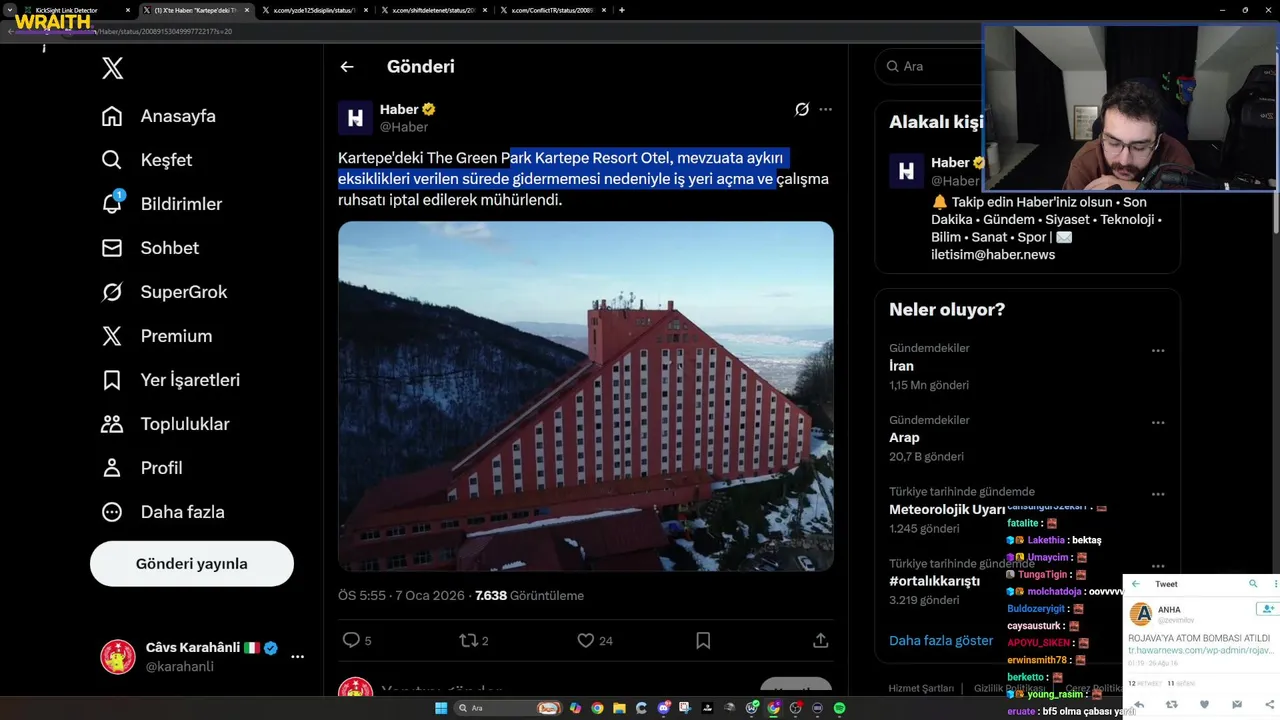Open Discord from taskbar
Image resolution: width=1280 pixels, height=720 pixels.
click(x=663, y=708)
